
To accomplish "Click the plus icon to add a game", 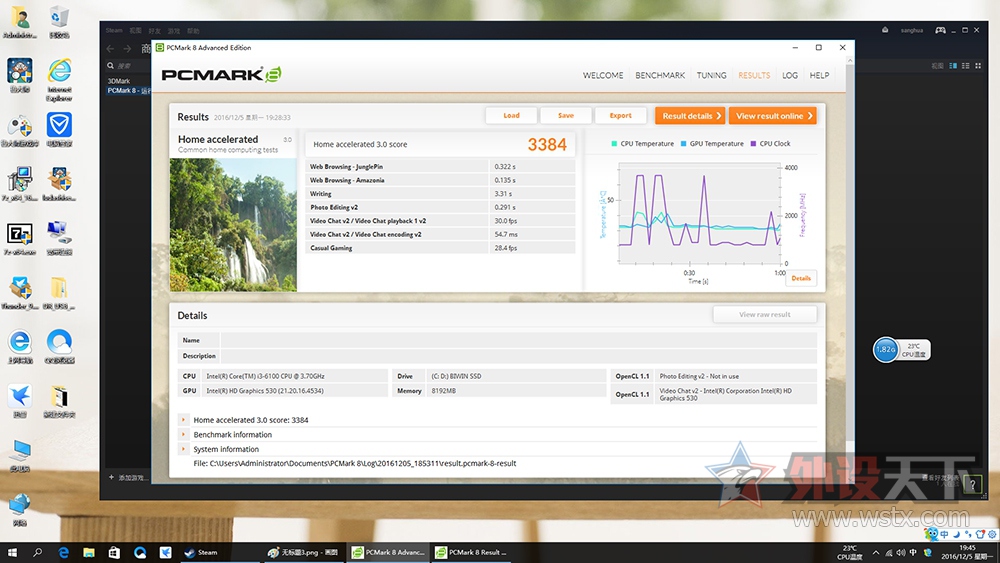I will 111,477.
